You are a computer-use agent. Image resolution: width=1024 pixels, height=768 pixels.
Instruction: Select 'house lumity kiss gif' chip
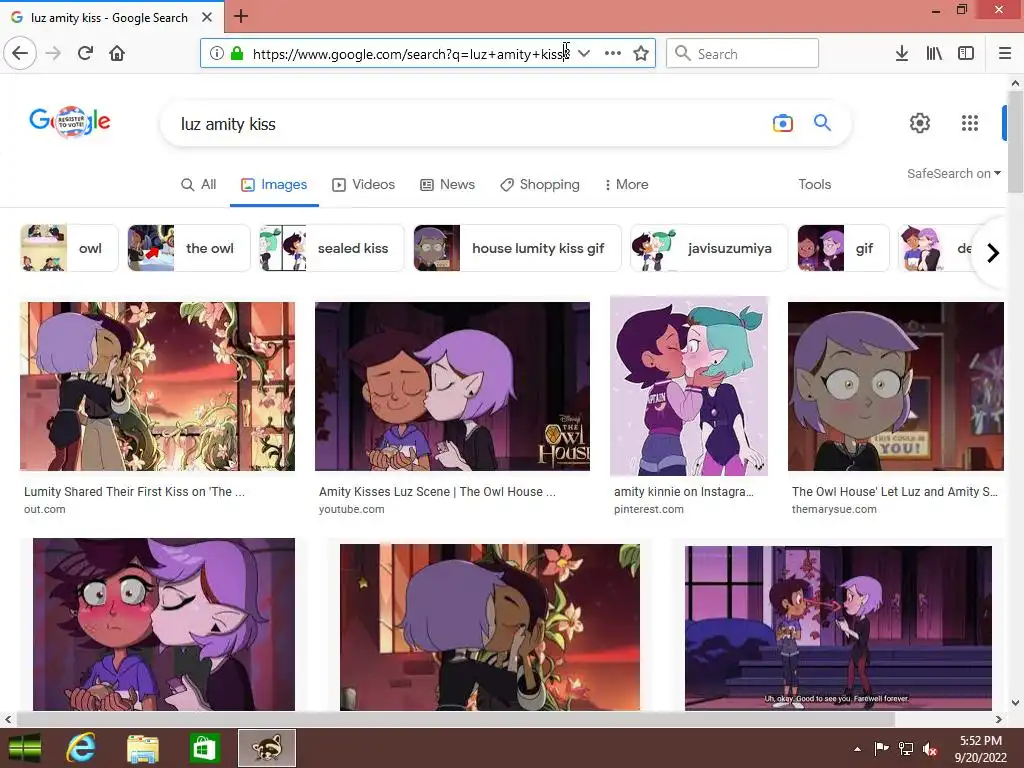(x=517, y=248)
